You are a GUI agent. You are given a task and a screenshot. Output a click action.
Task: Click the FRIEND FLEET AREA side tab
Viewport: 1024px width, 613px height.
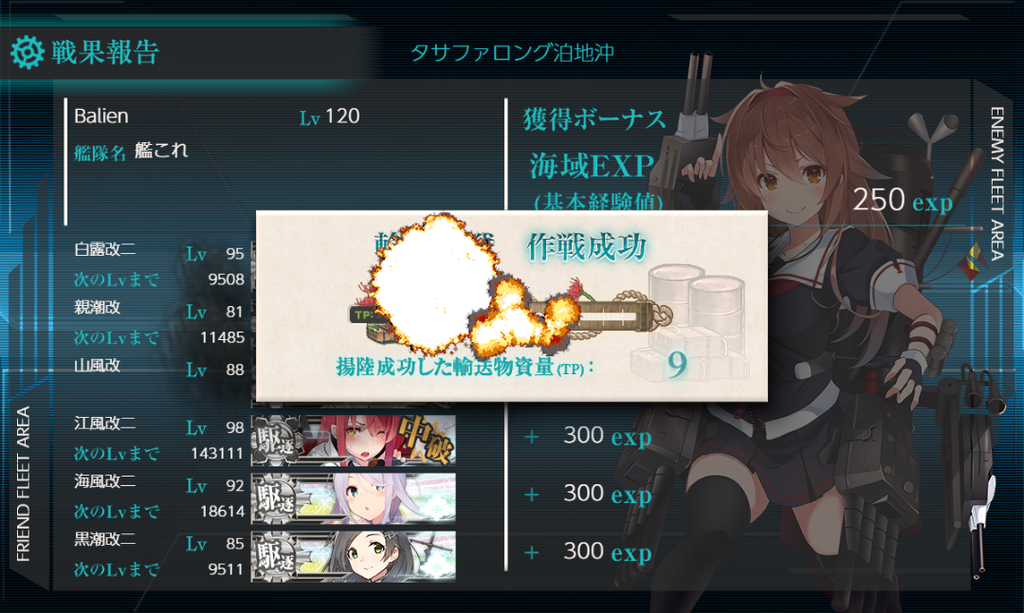(x=24, y=484)
